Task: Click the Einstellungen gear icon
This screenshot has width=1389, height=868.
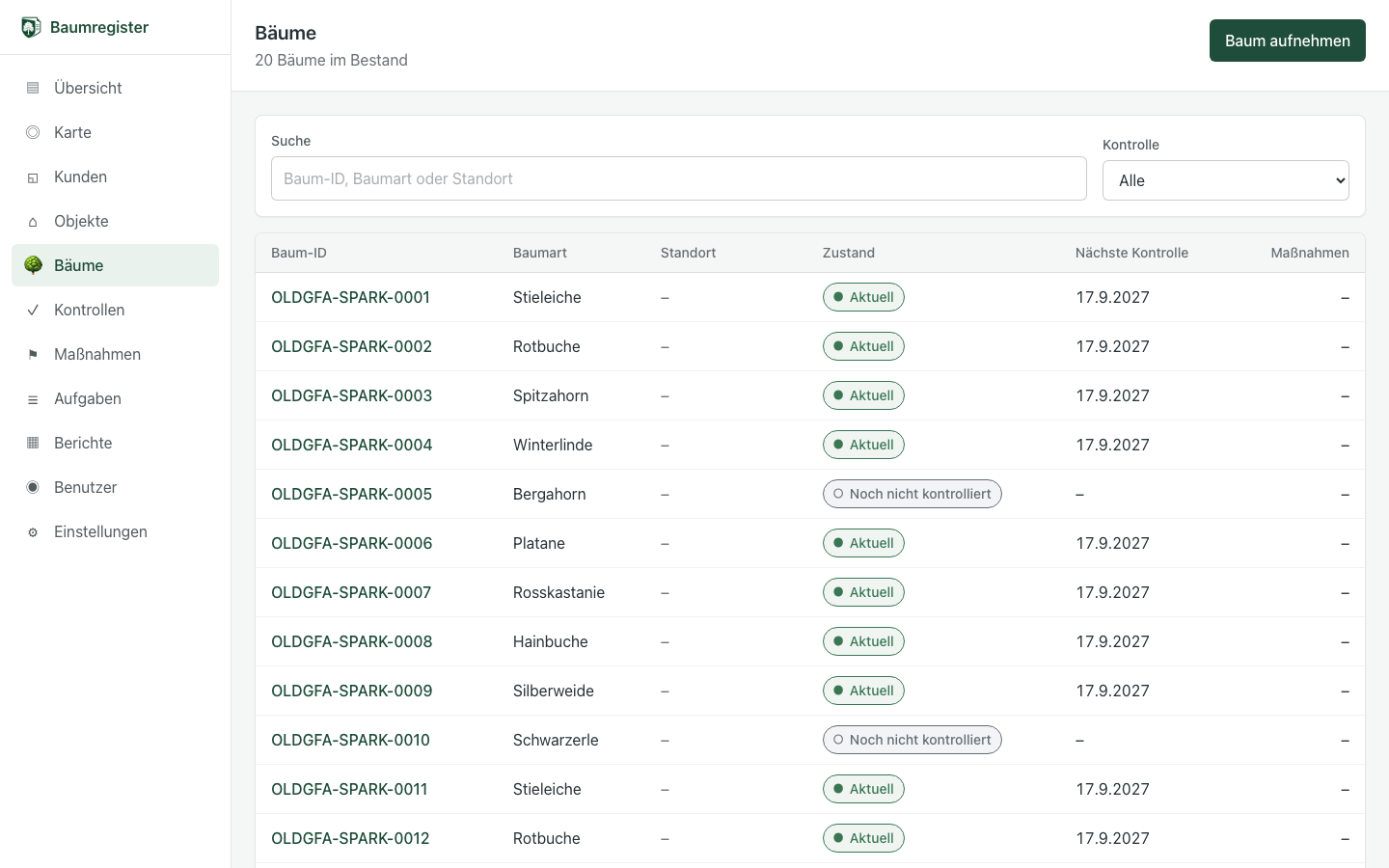Action: coord(33,531)
